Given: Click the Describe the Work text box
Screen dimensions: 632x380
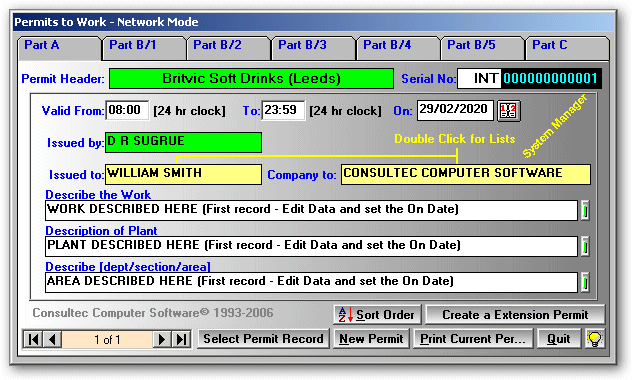Looking at the screenshot, I should (x=311, y=210).
